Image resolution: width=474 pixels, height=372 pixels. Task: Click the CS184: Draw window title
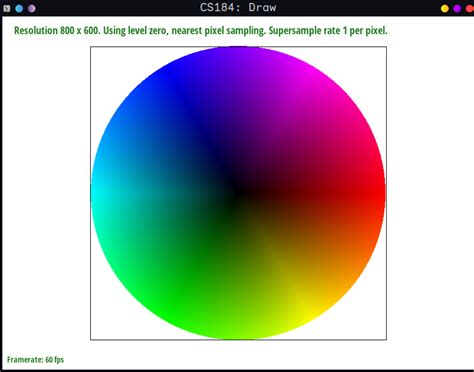pyautogui.click(x=238, y=8)
